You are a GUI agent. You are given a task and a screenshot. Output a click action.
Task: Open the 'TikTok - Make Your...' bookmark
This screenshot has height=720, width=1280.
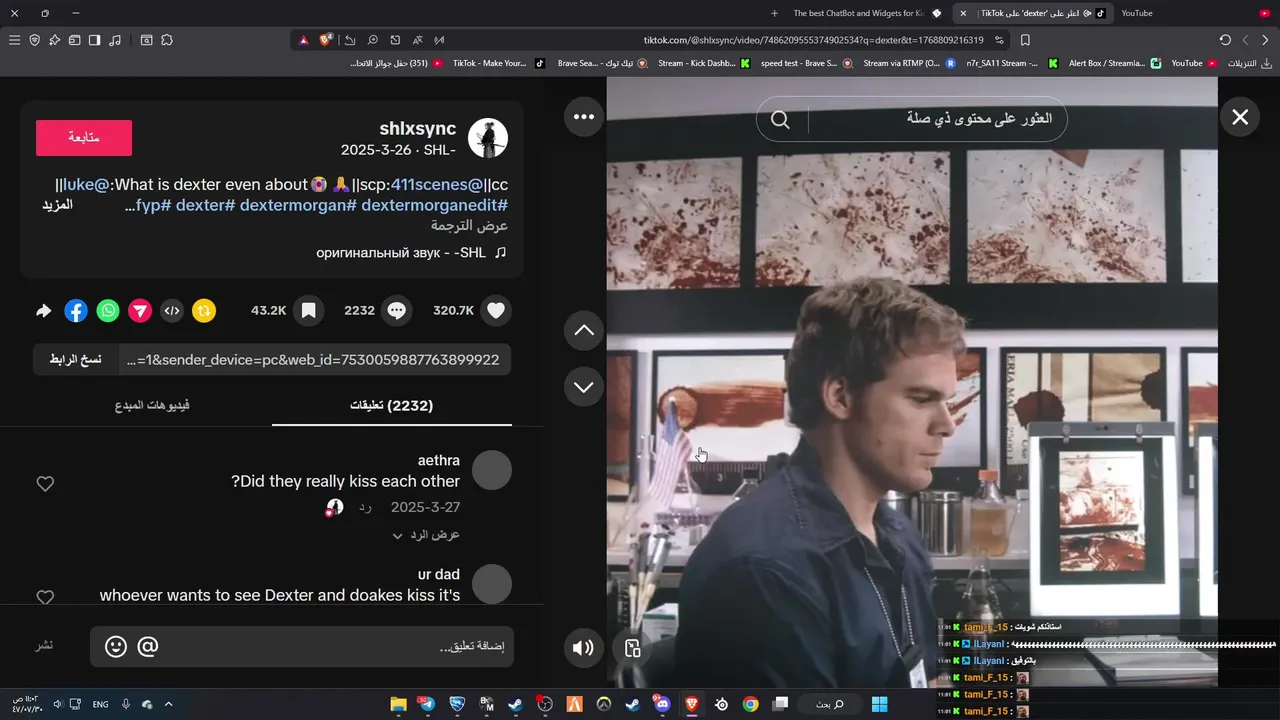pos(498,63)
